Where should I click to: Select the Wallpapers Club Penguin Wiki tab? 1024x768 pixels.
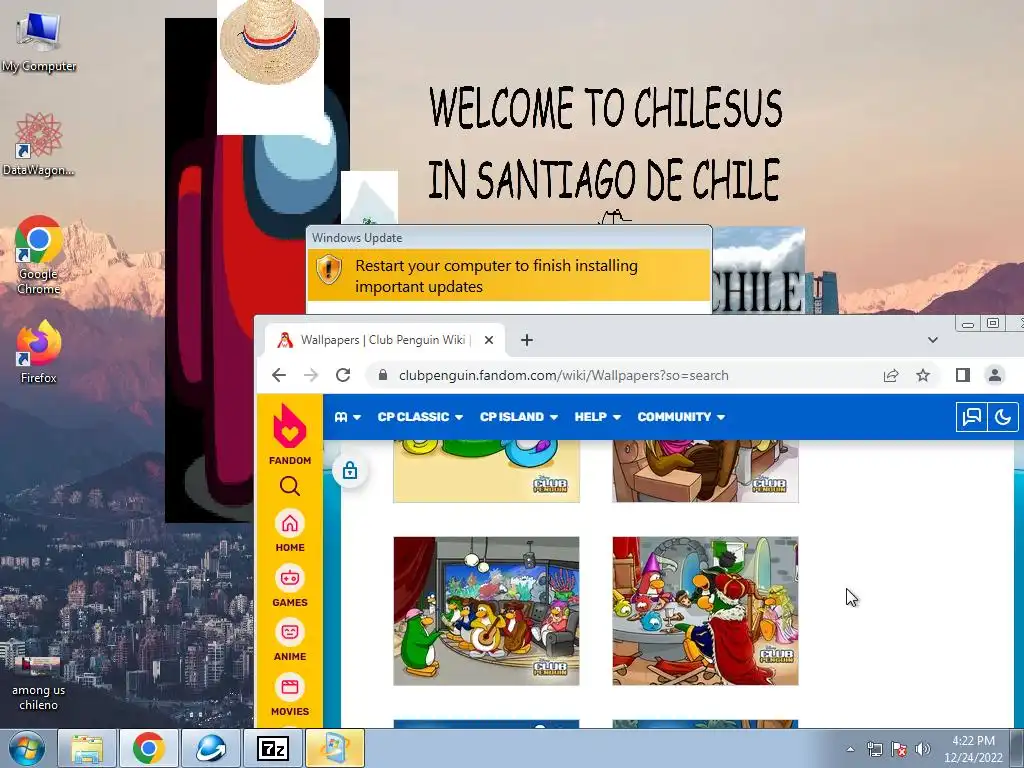pos(385,340)
